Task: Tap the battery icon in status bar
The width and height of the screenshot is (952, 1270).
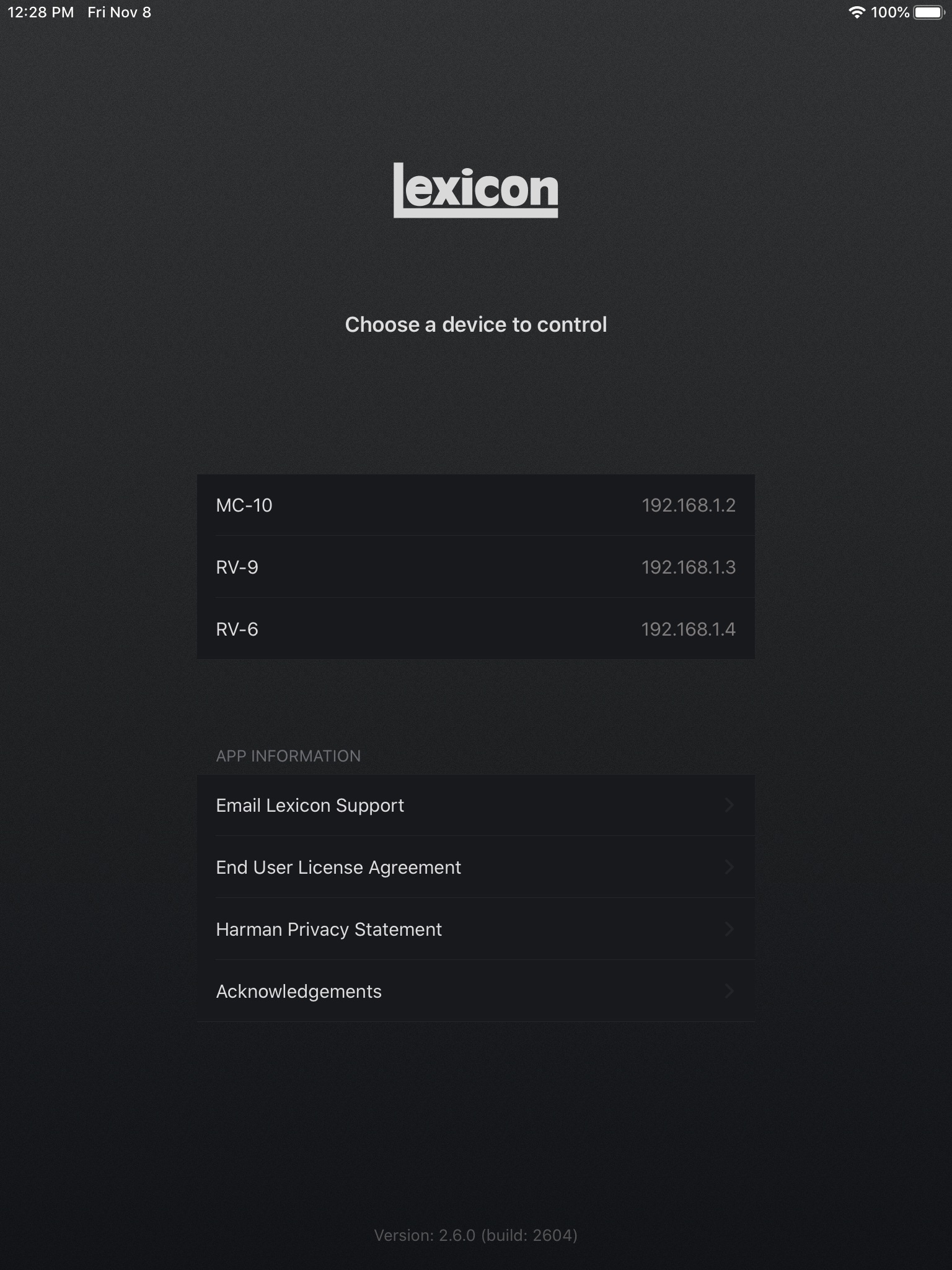Action: pos(928,12)
